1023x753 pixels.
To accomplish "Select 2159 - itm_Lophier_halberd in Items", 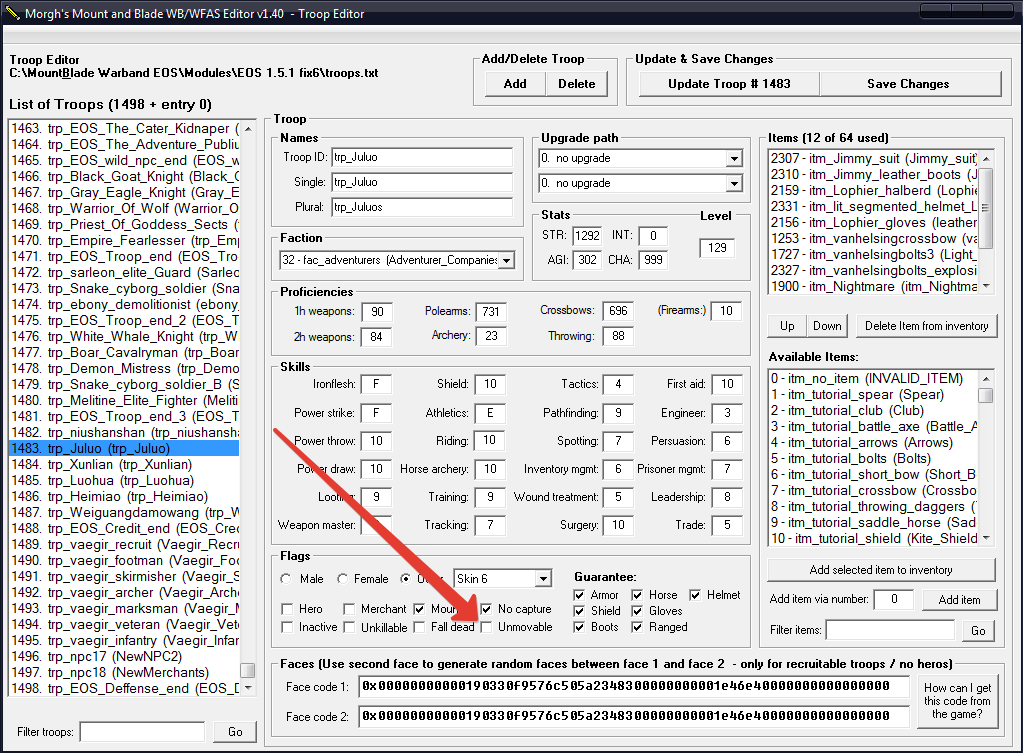I will coord(873,191).
